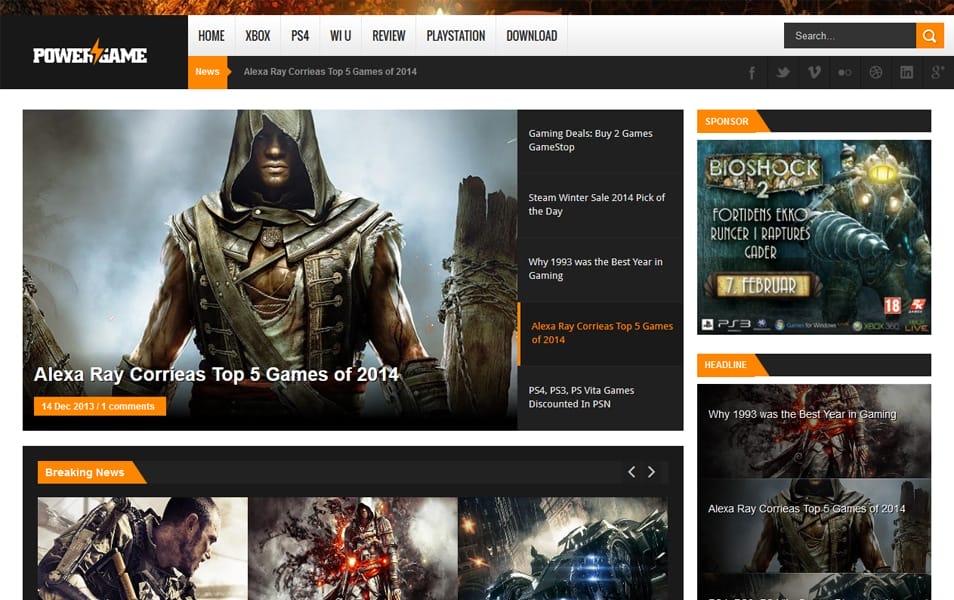Select the Alexa Ray Corrieas Top 5 headline
Image resolution: width=954 pixels, height=600 pixels.
(598, 332)
